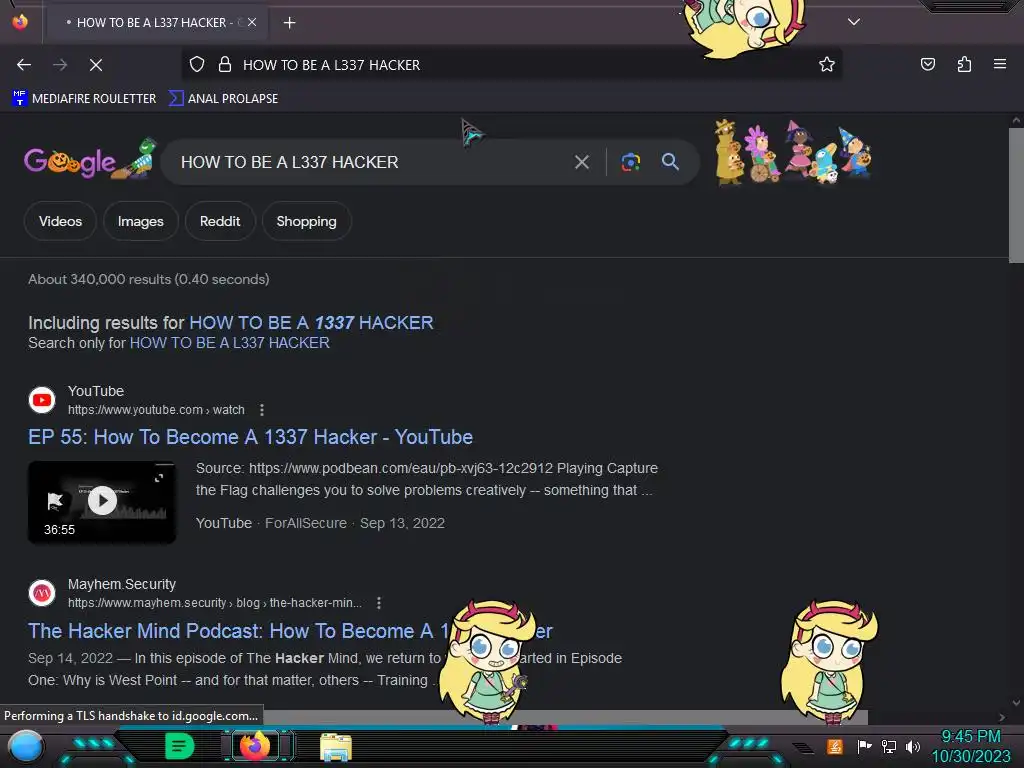Open the ANAL PROLAPSE bookmark

coord(223,98)
